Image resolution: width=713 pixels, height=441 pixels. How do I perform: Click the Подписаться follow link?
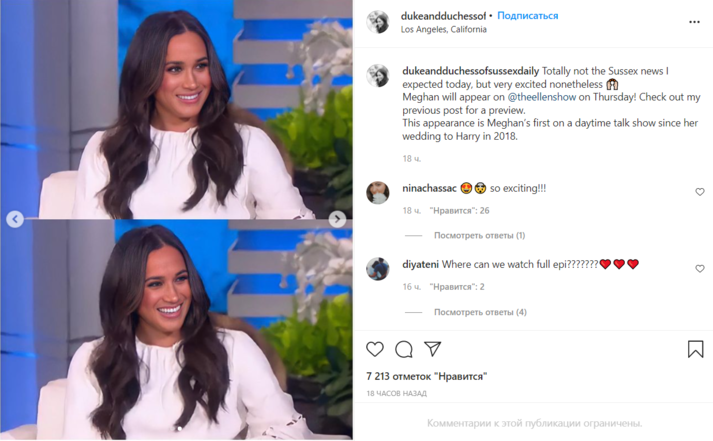pos(527,16)
